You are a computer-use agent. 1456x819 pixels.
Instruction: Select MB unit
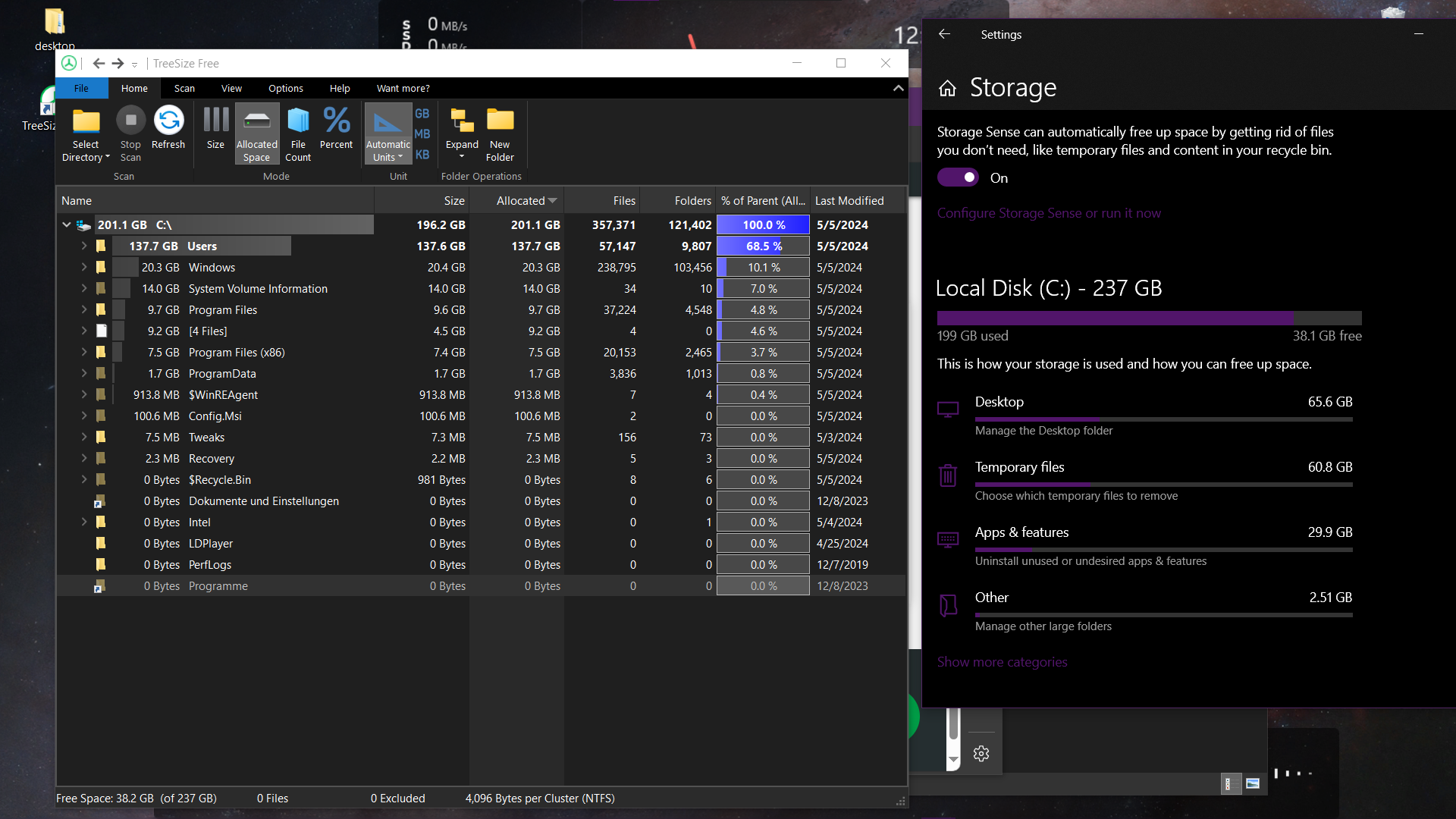[x=422, y=134]
